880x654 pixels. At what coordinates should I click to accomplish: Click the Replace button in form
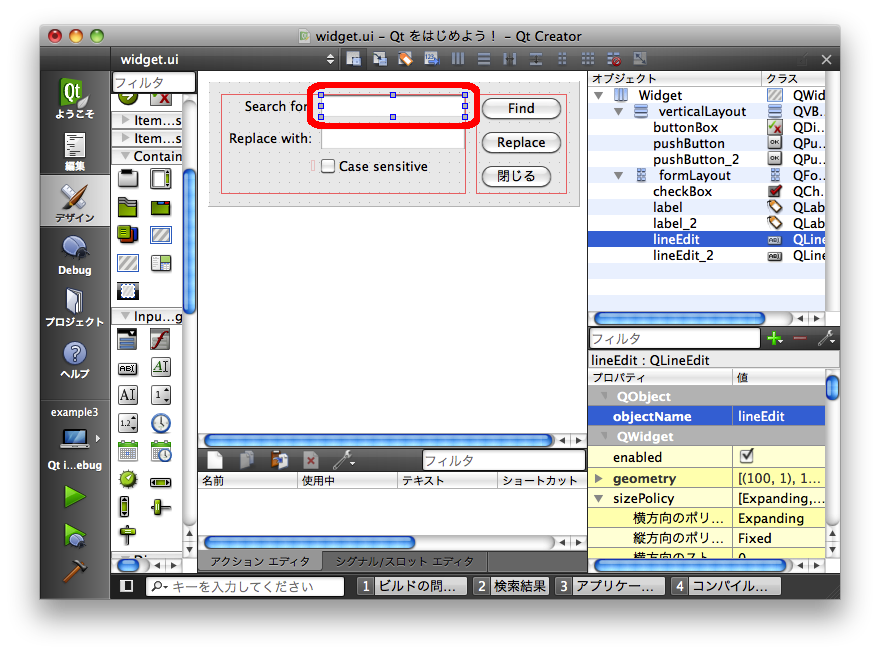[521, 142]
